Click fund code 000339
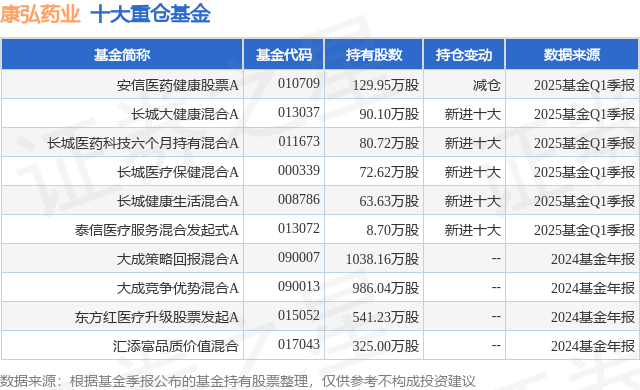640x390 pixels. tap(299, 171)
